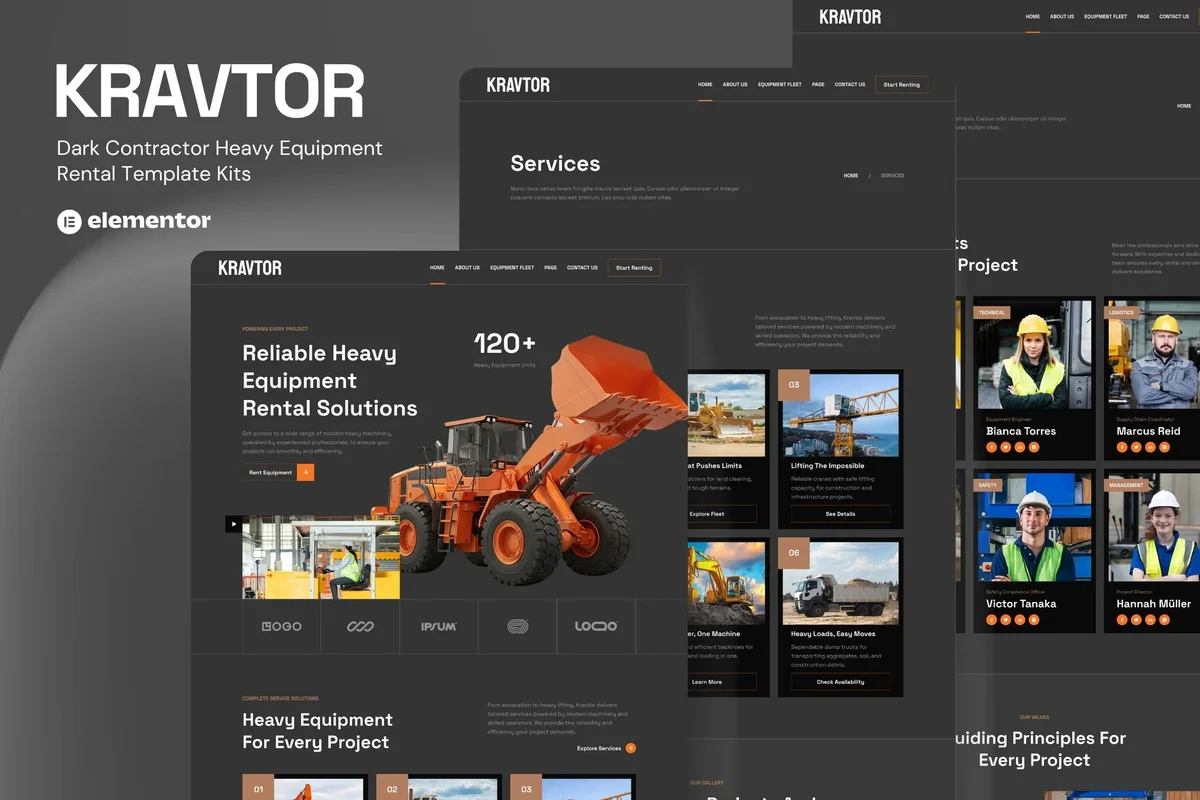
Task: Click HOME in the Services breadcrumb
Action: click(851, 175)
